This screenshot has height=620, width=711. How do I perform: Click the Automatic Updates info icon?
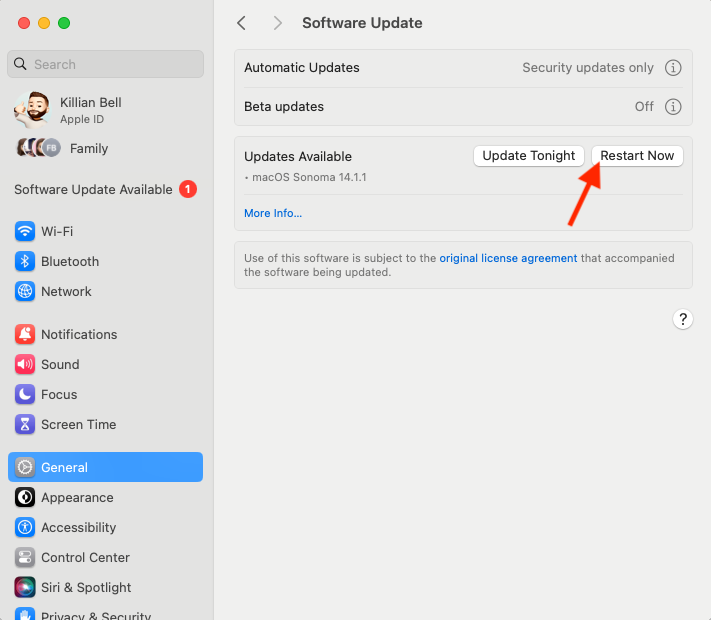(673, 68)
